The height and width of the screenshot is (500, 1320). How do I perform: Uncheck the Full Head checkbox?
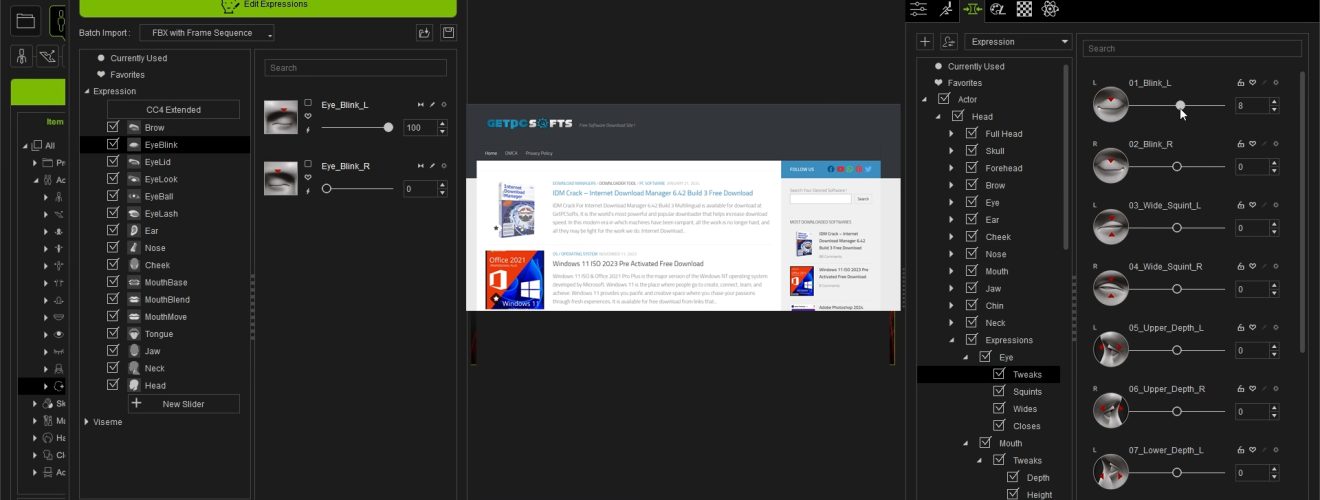[972, 133]
